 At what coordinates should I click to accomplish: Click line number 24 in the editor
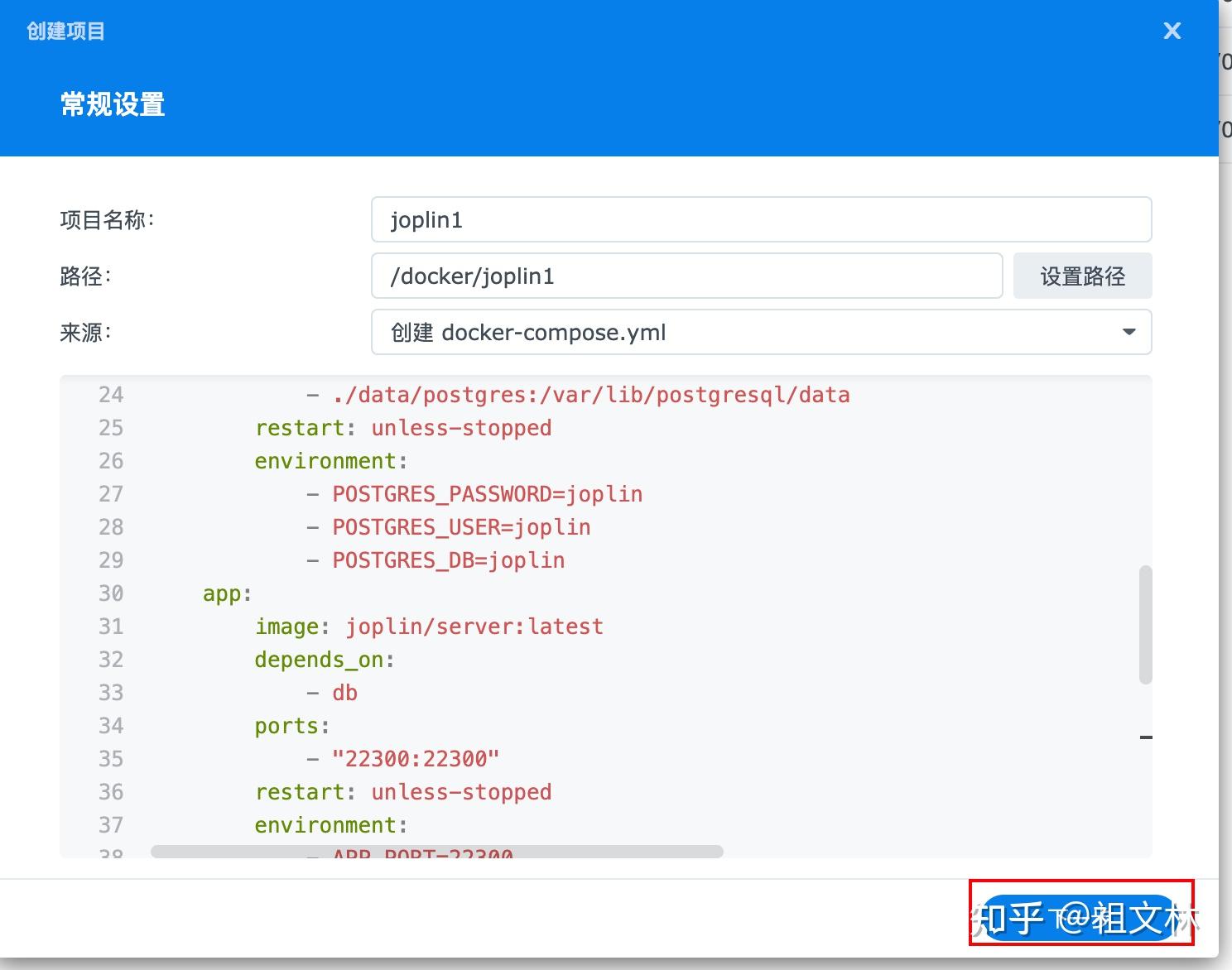point(110,395)
